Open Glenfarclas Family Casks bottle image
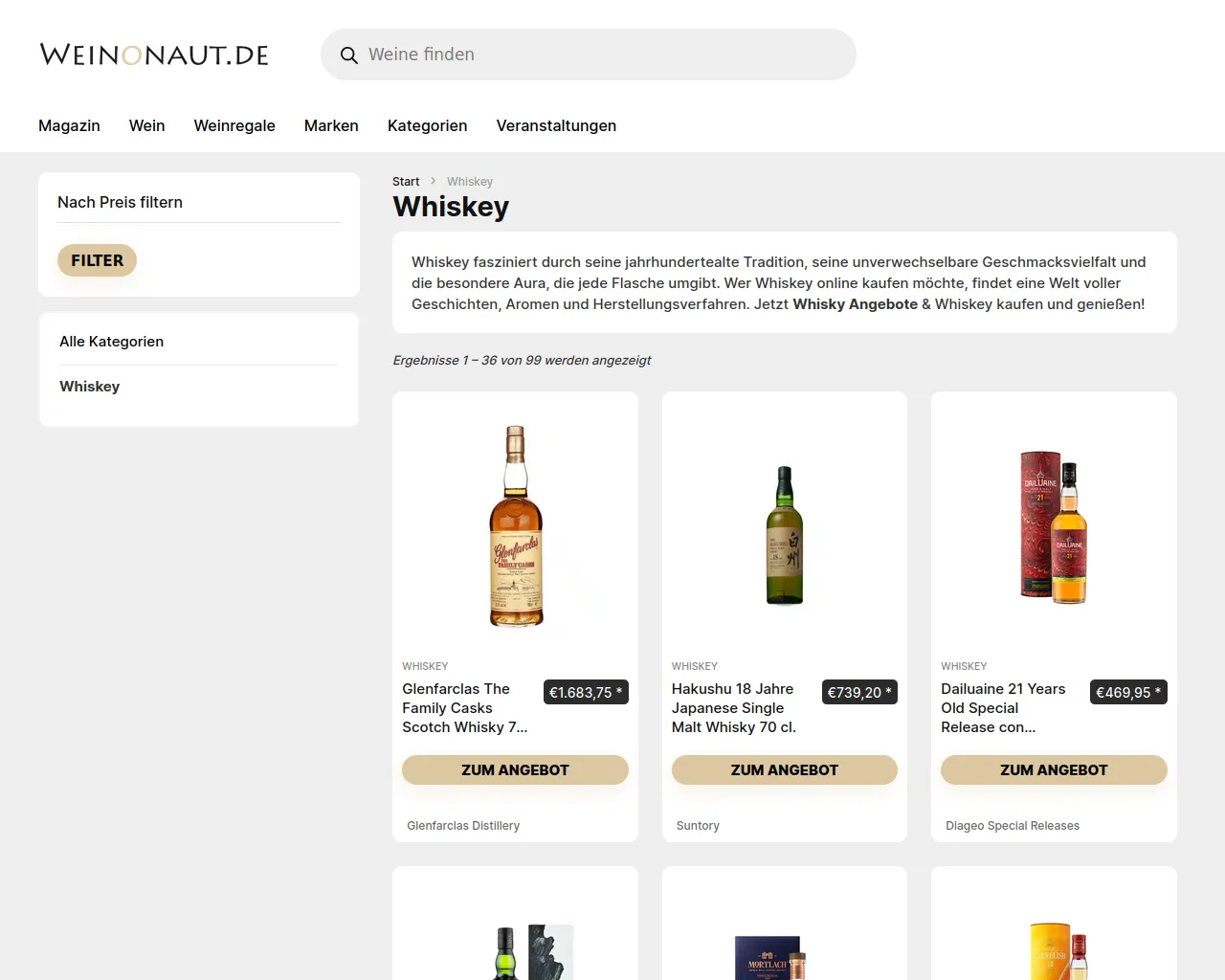This screenshot has width=1225, height=980. coord(516,525)
